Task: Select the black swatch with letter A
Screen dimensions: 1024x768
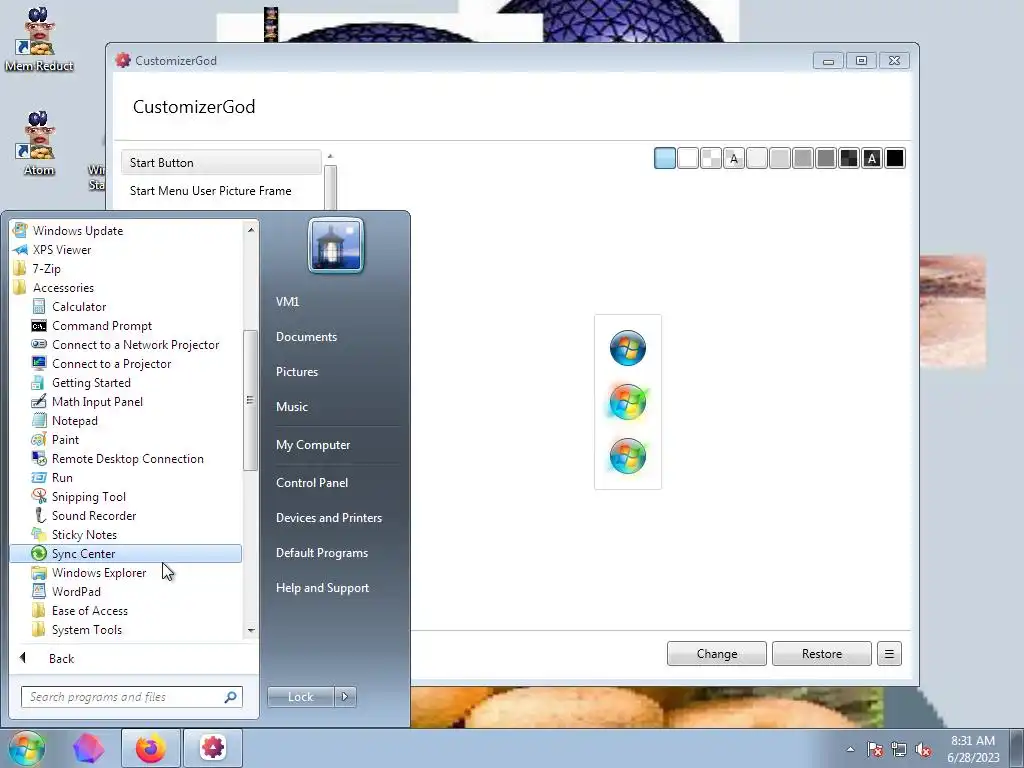Action: pos(872,158)
